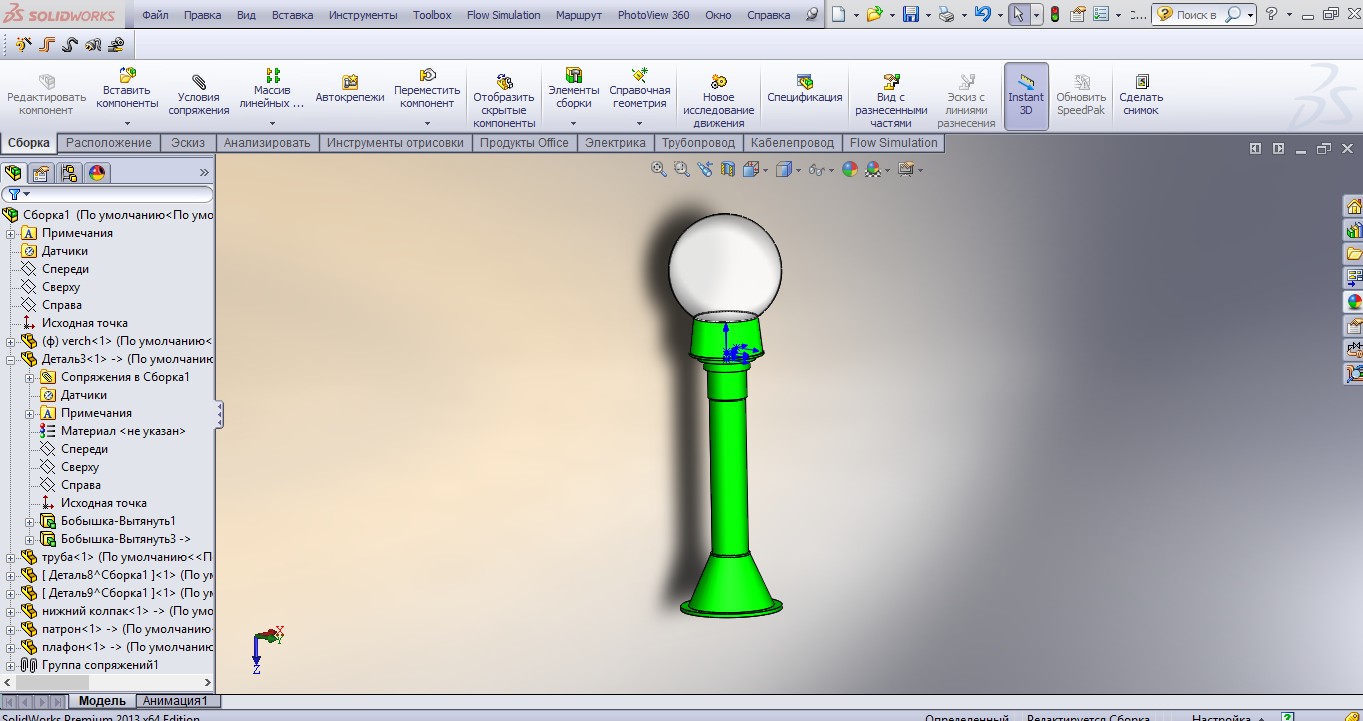
Task: Click the Take Snapshot (Сделать снимок) icon
Action: (1141, 95)
